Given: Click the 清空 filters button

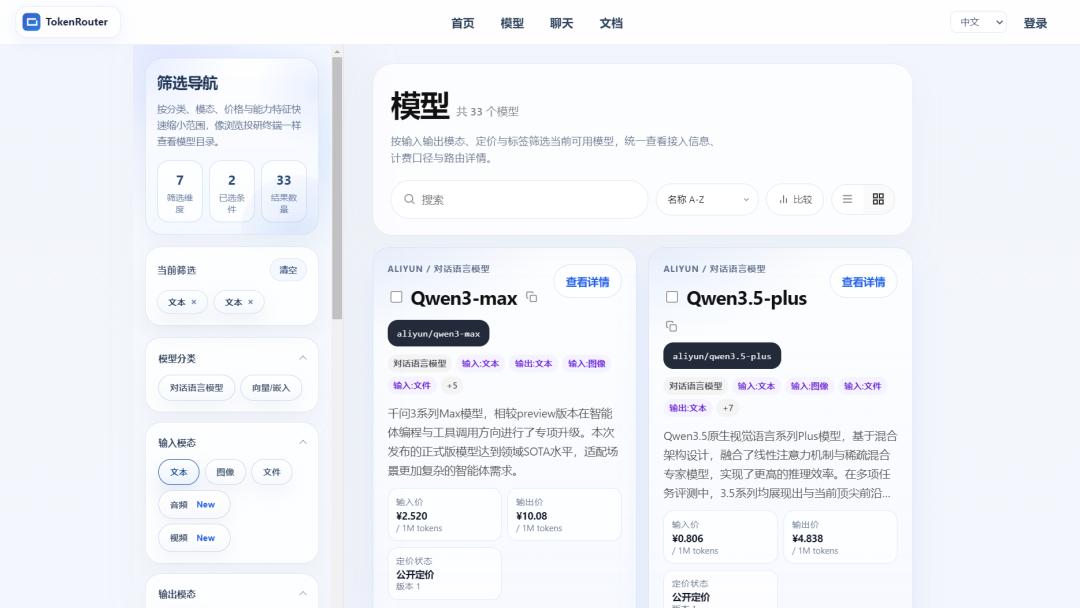Looking at the screenshot, I should click(288, 270).
